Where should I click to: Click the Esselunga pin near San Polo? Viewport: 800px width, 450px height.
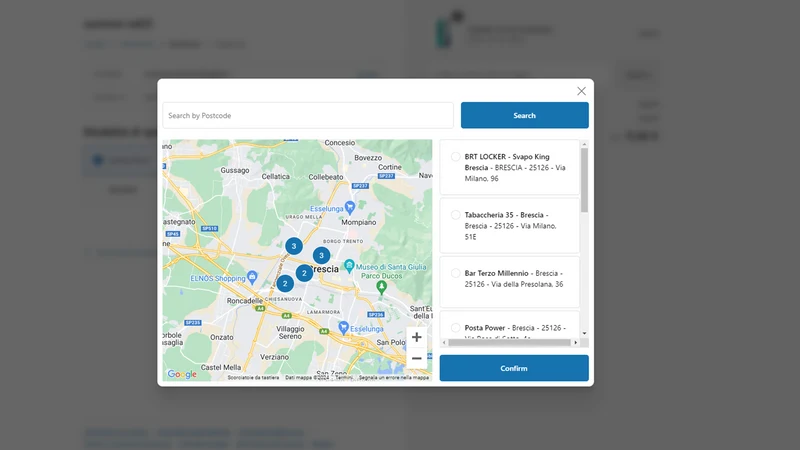tap(343, 328)
